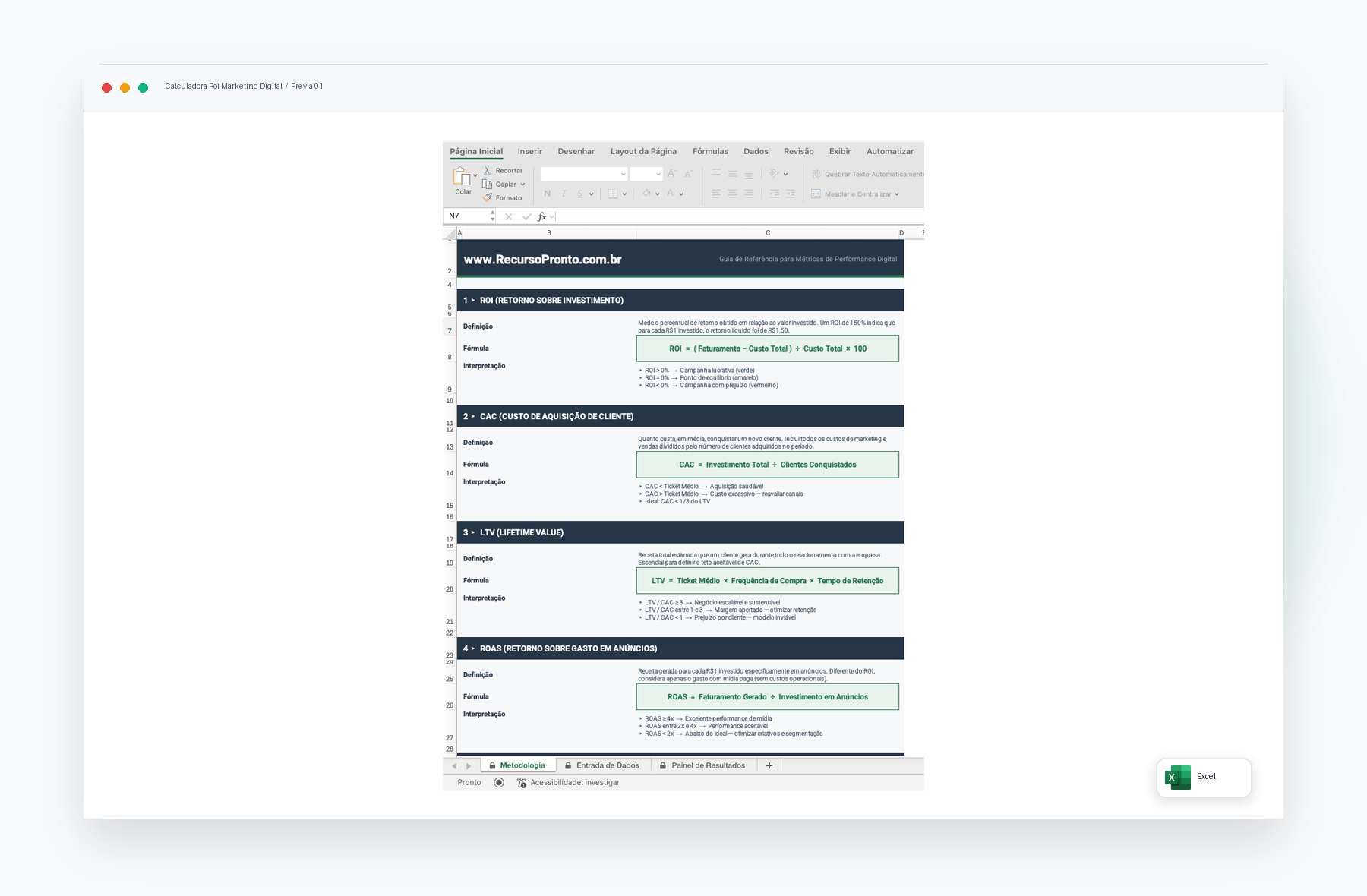Click the Excel file type badge
This screenshot has height=896, width=1367.
(x=1204, y=778)
